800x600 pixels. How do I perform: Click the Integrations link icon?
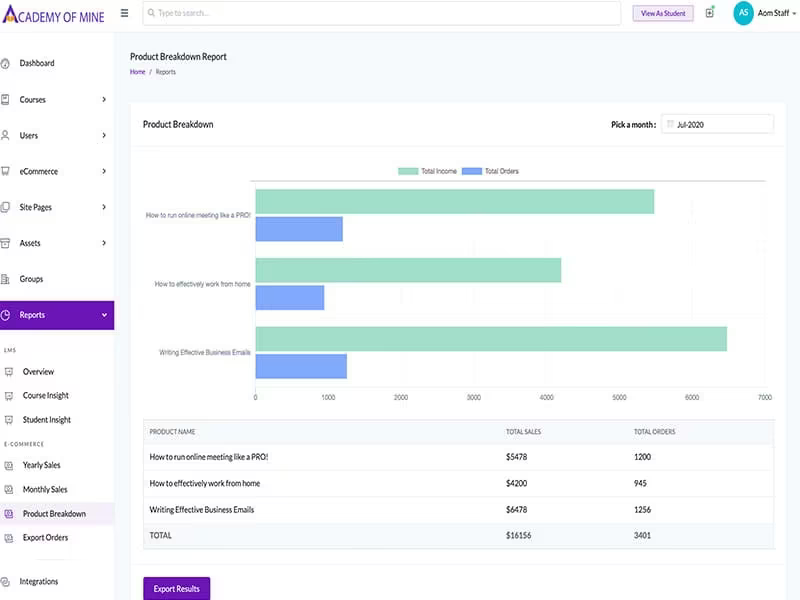pyautogui.click(x=5, y=582)
